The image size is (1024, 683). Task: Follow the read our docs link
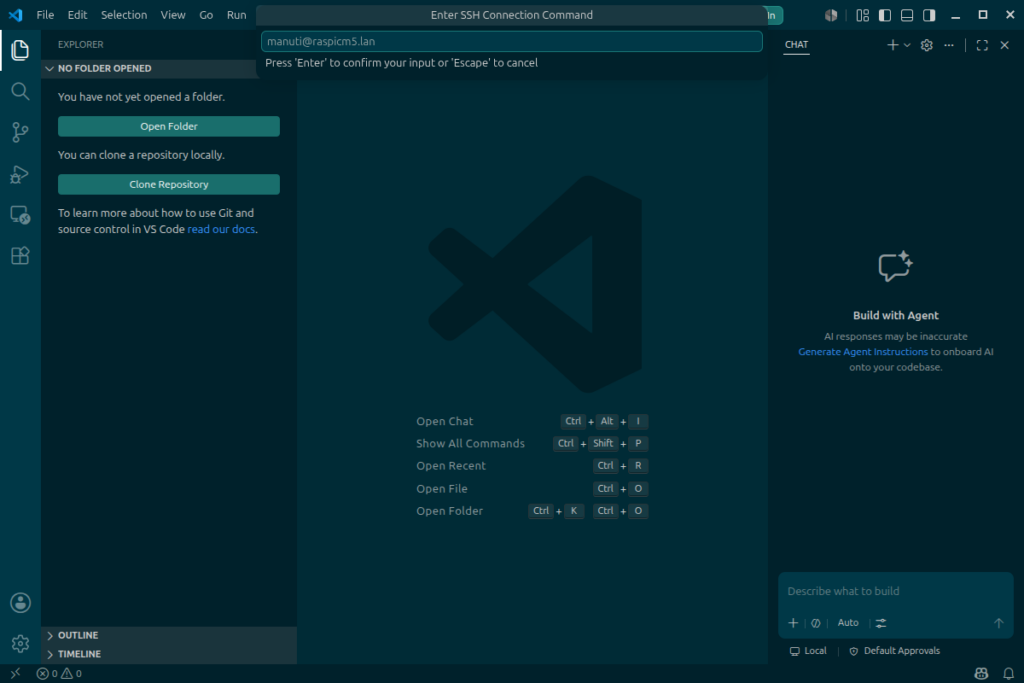[221, 229]
